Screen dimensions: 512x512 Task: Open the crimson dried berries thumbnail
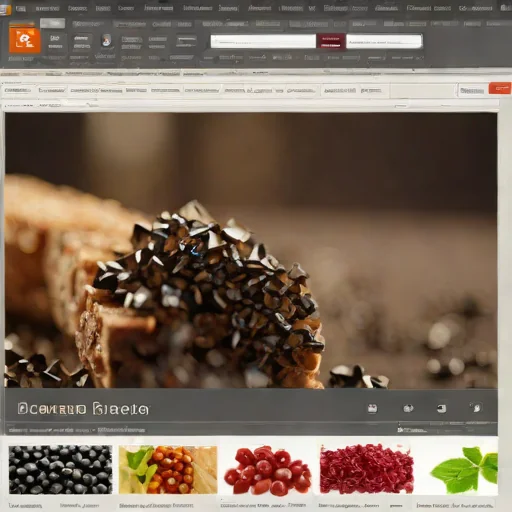(366, 469)
